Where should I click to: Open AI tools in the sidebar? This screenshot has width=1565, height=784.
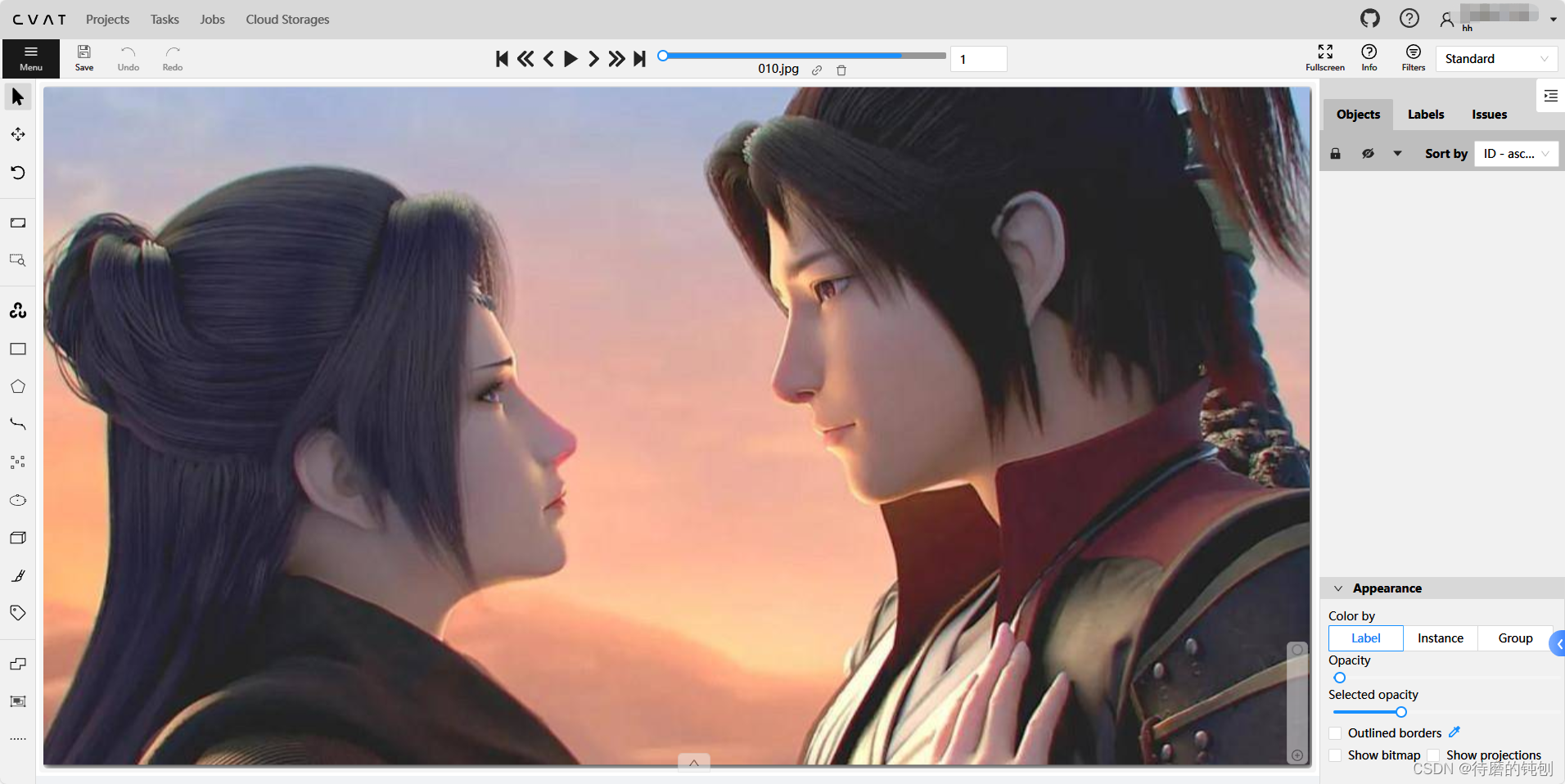[x=17, y=310]
